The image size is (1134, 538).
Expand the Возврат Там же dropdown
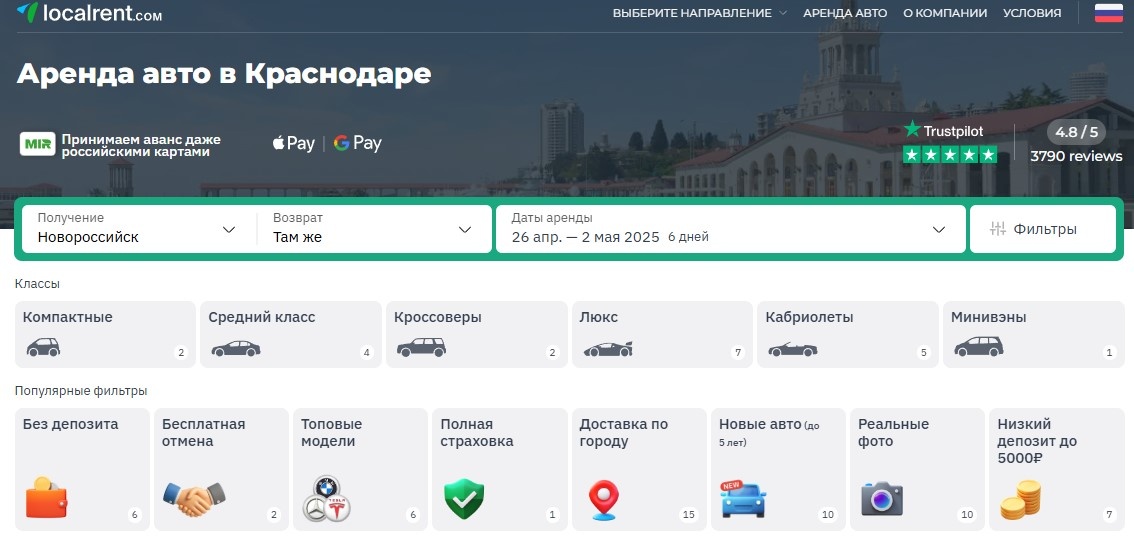[374, 229]
